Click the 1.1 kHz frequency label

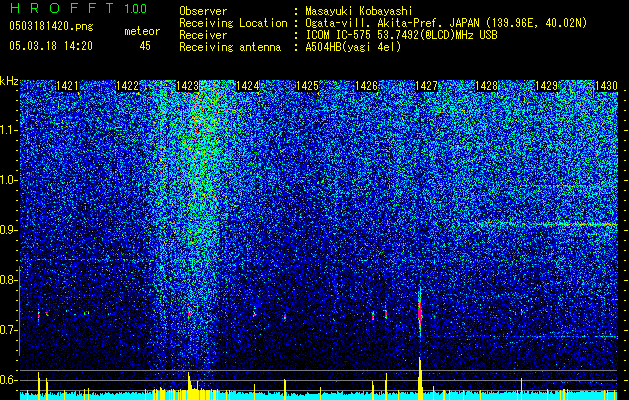point(8,130)
